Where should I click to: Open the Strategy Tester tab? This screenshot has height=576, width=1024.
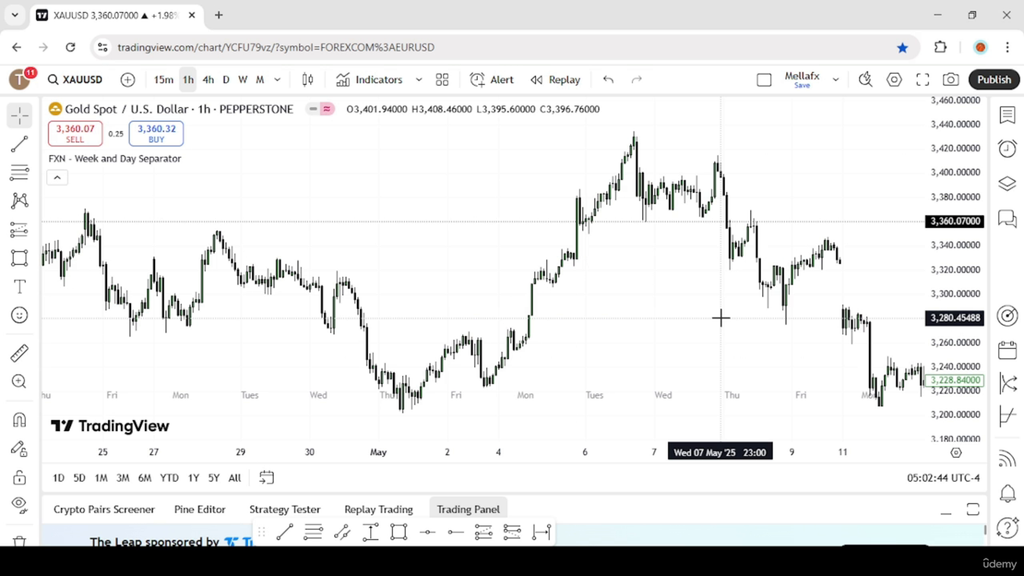pos(285,509)
